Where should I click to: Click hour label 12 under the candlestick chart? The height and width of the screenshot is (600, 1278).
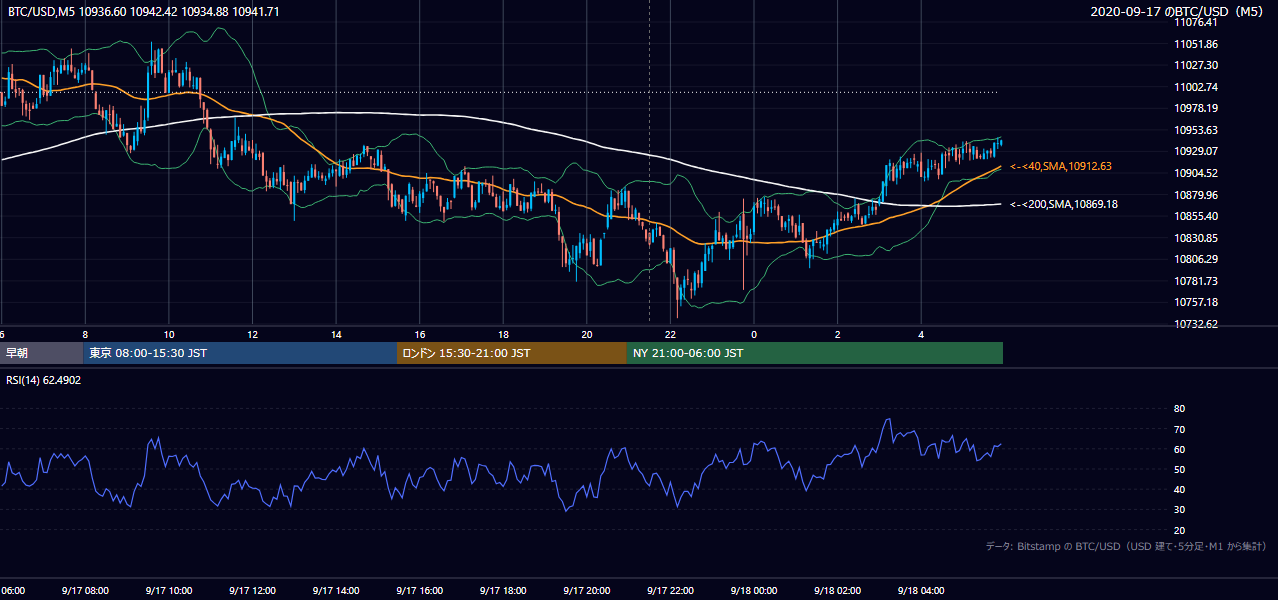point(252,335)
